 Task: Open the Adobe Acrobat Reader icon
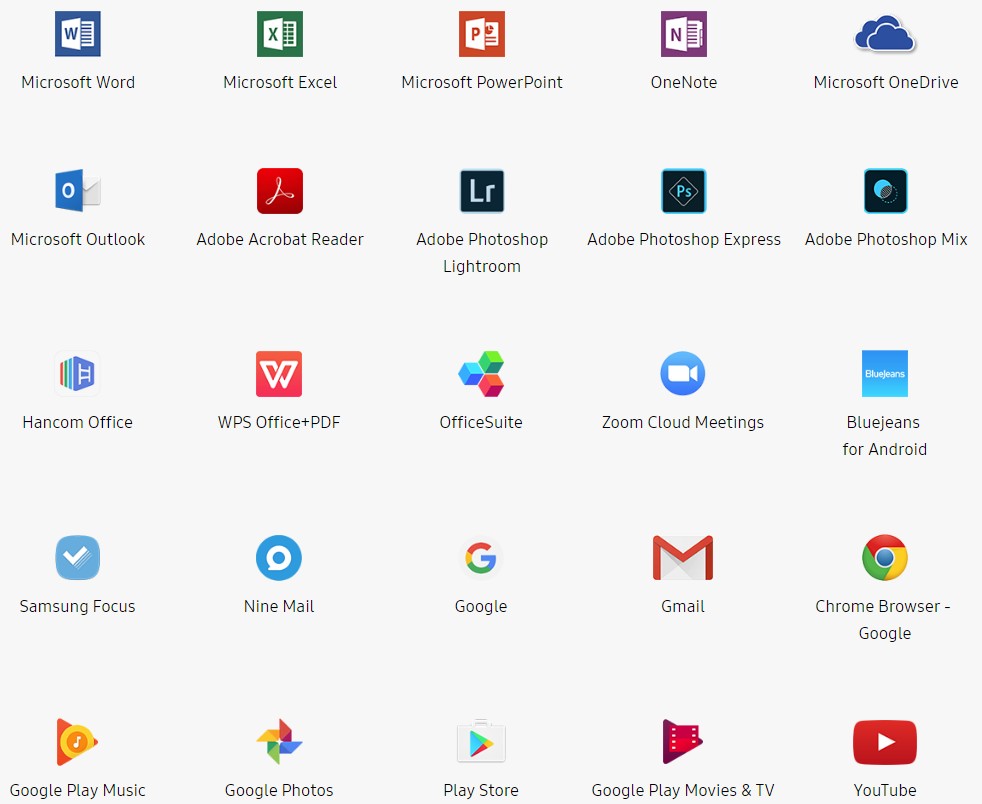[280, 190]
